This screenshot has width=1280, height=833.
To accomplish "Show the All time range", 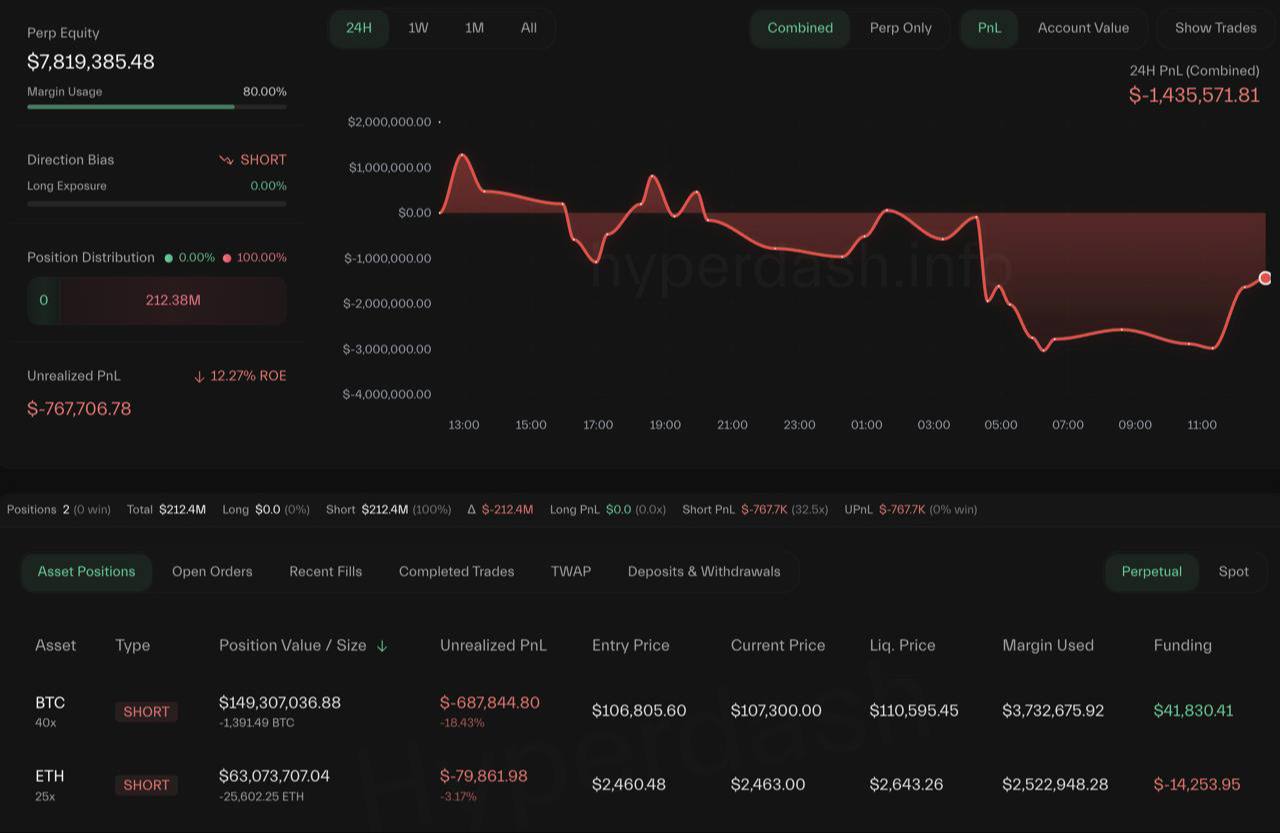I will click(529, 28).
